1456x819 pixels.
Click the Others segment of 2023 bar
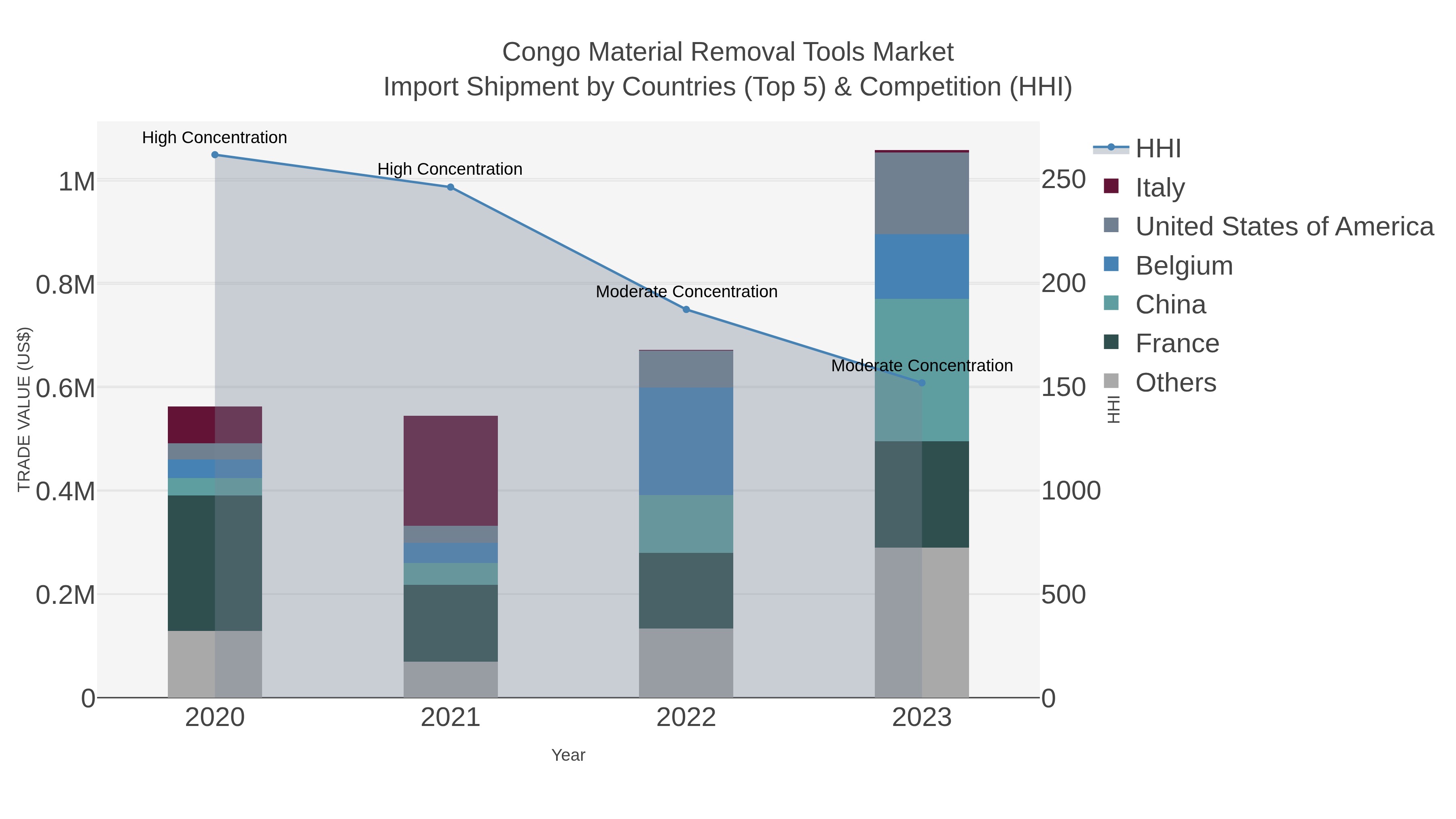(x=922, y=623)
